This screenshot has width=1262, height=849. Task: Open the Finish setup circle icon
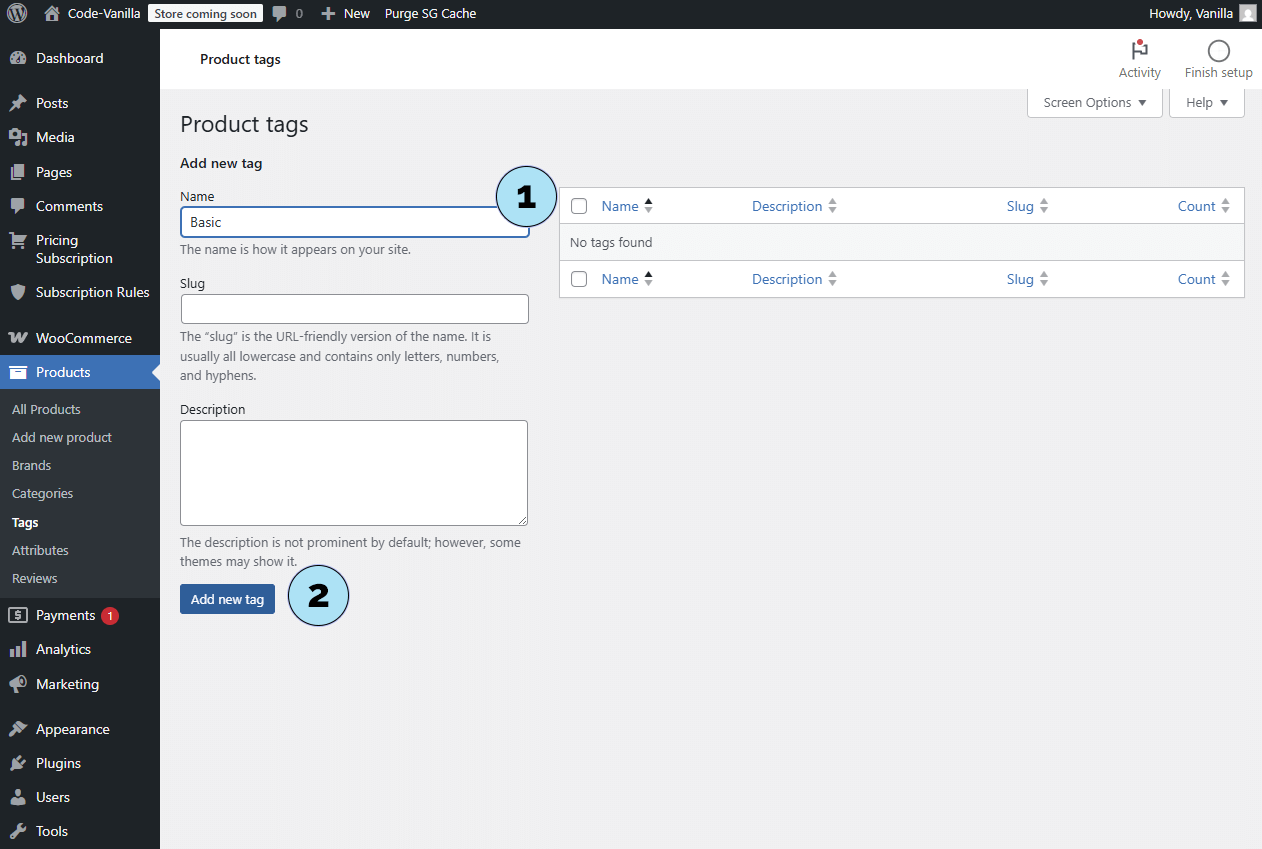(x=1218, y=51)
